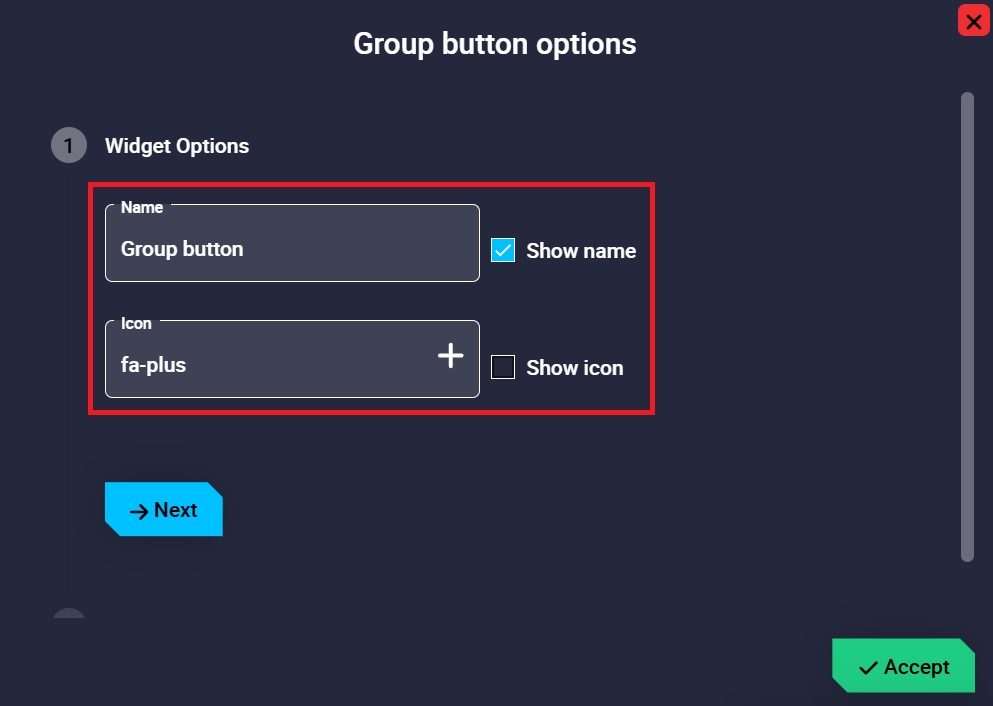
Task: Click the "Show name" text label
Action: 581,251
